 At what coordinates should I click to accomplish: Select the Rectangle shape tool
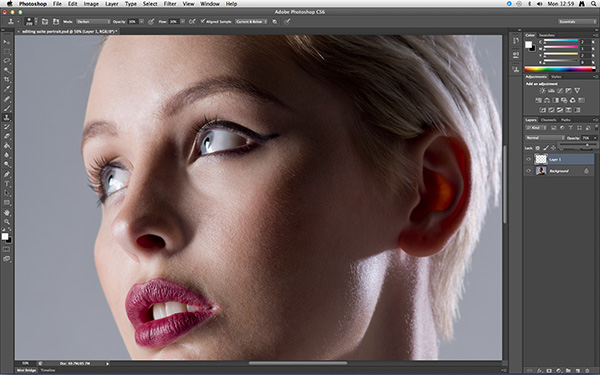click(7, 203)
